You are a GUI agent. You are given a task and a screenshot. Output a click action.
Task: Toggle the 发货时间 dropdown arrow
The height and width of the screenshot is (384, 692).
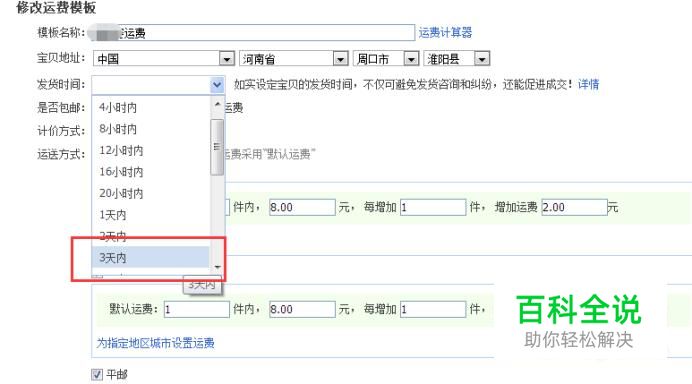217,84
